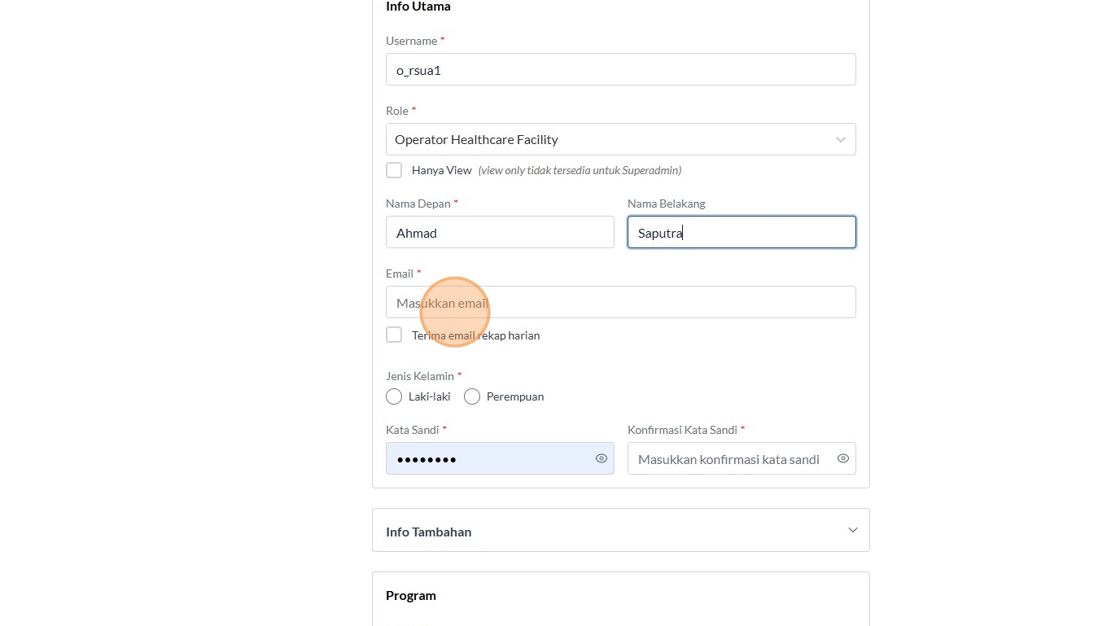The image size is (1120, 626).
Task: Choose Perempuan radio button
Action: (x=472, y=397)
